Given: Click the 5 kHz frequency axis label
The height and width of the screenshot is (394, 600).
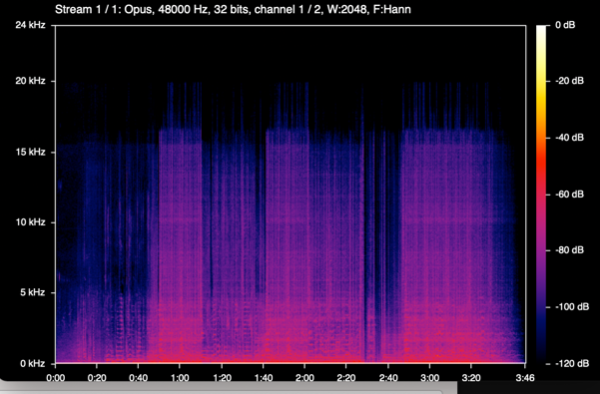Looking at the screenshot, I should [x=33, y=293].
